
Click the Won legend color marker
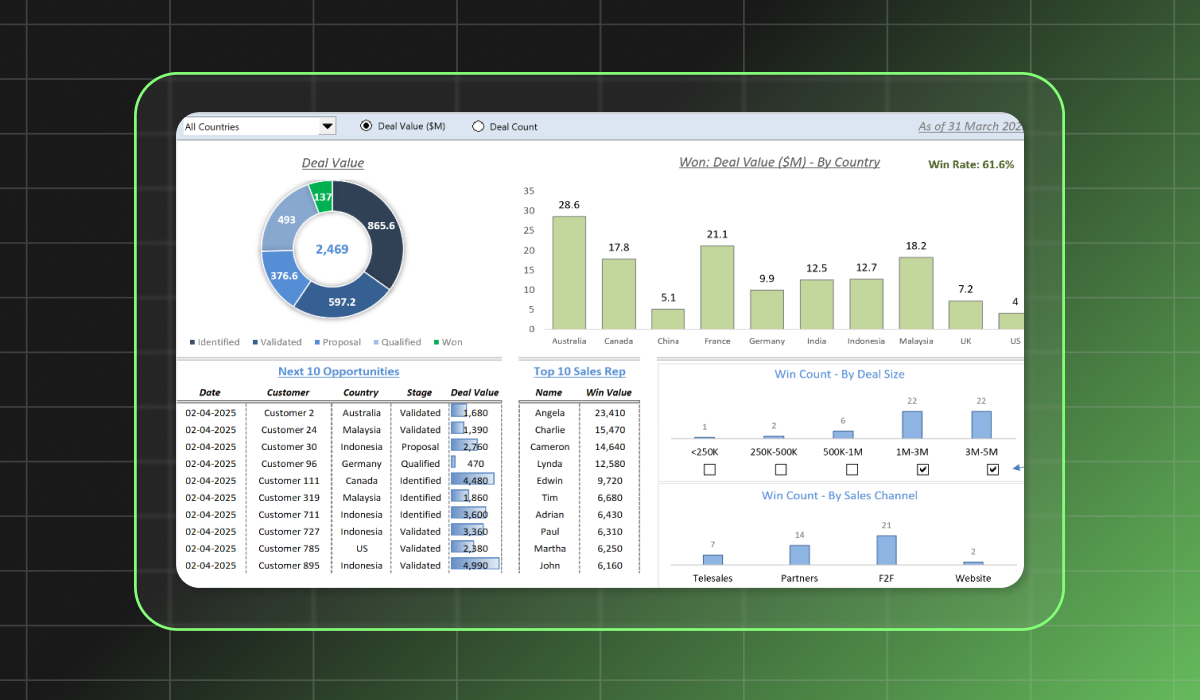point(436,342)
